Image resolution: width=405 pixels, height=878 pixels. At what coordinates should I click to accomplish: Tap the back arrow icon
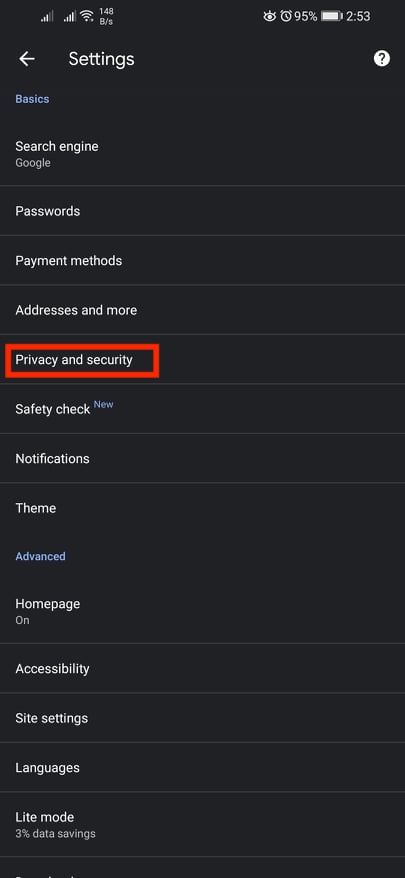[26, 59]
